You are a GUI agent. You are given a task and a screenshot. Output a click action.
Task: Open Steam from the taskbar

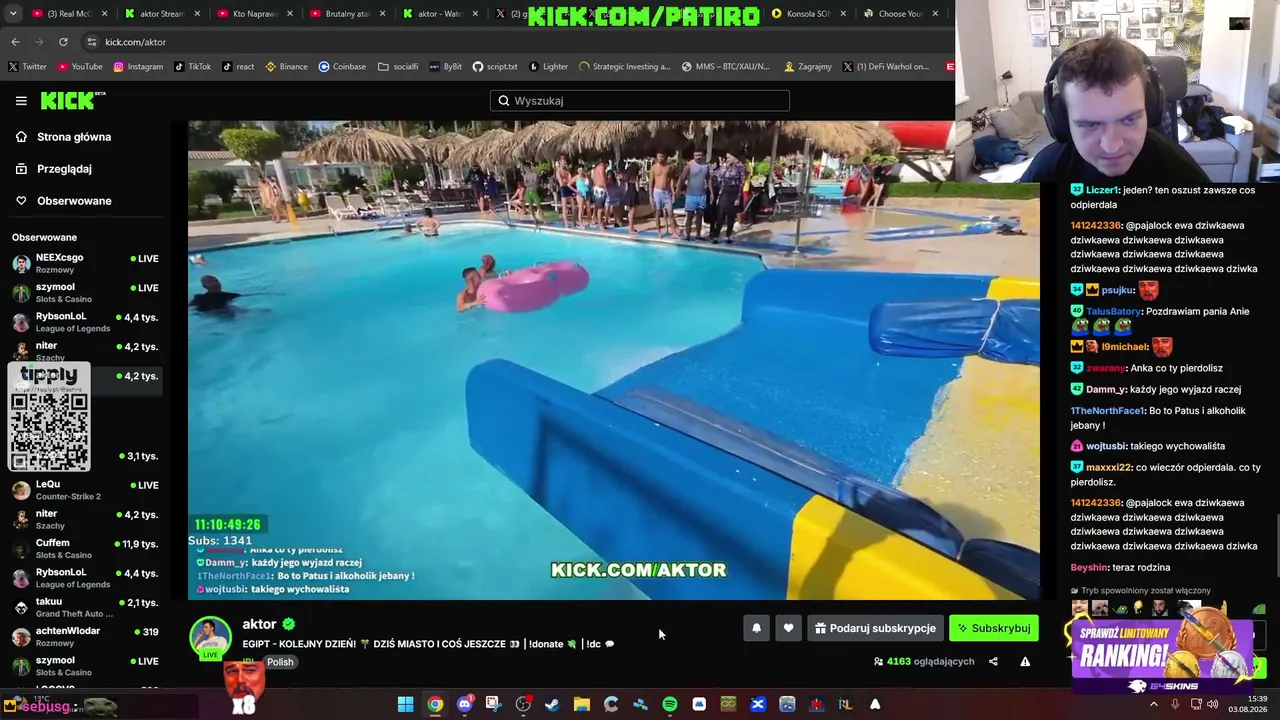(x=552, y=704)
